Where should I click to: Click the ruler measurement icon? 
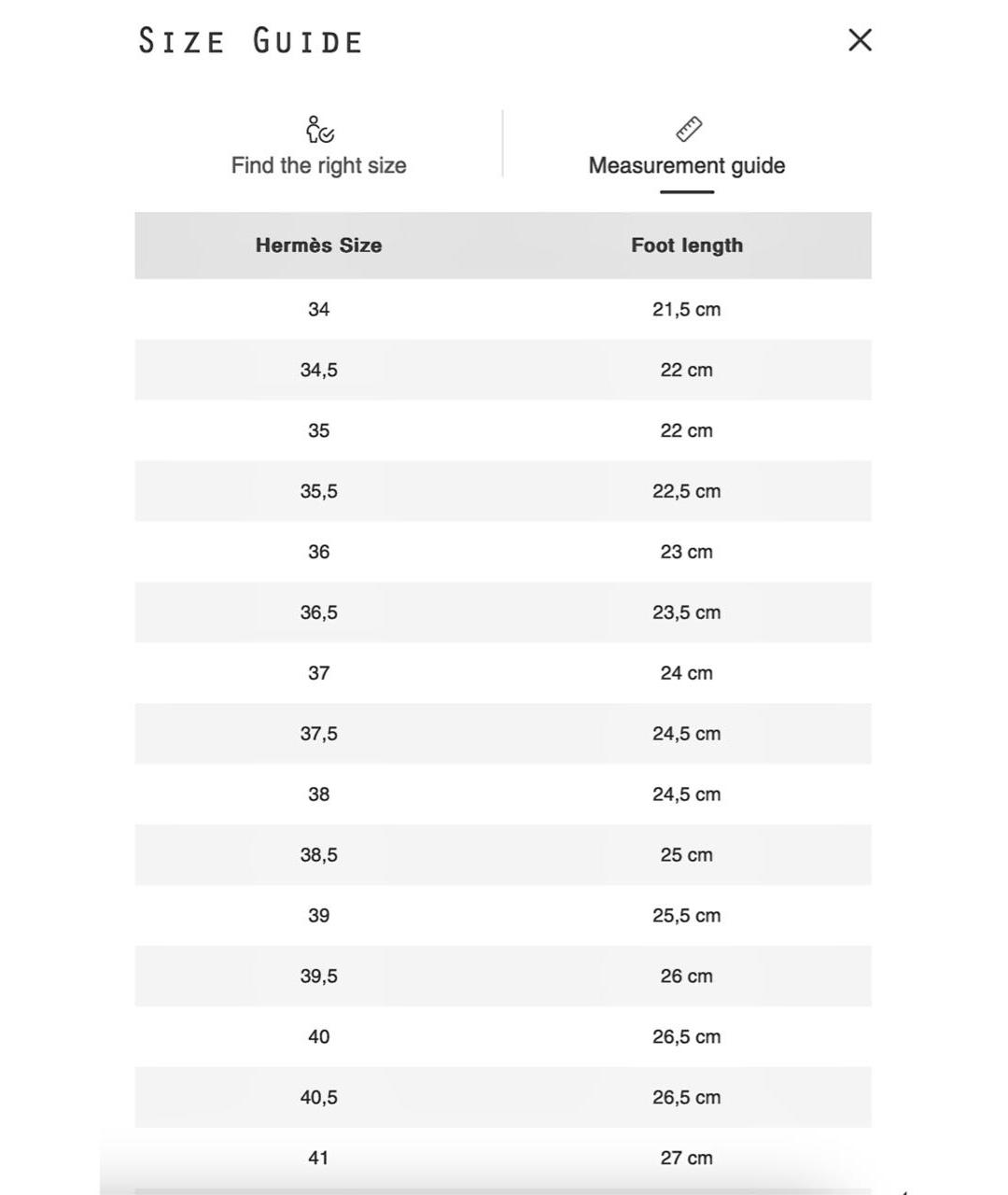(x=688, y=130)
